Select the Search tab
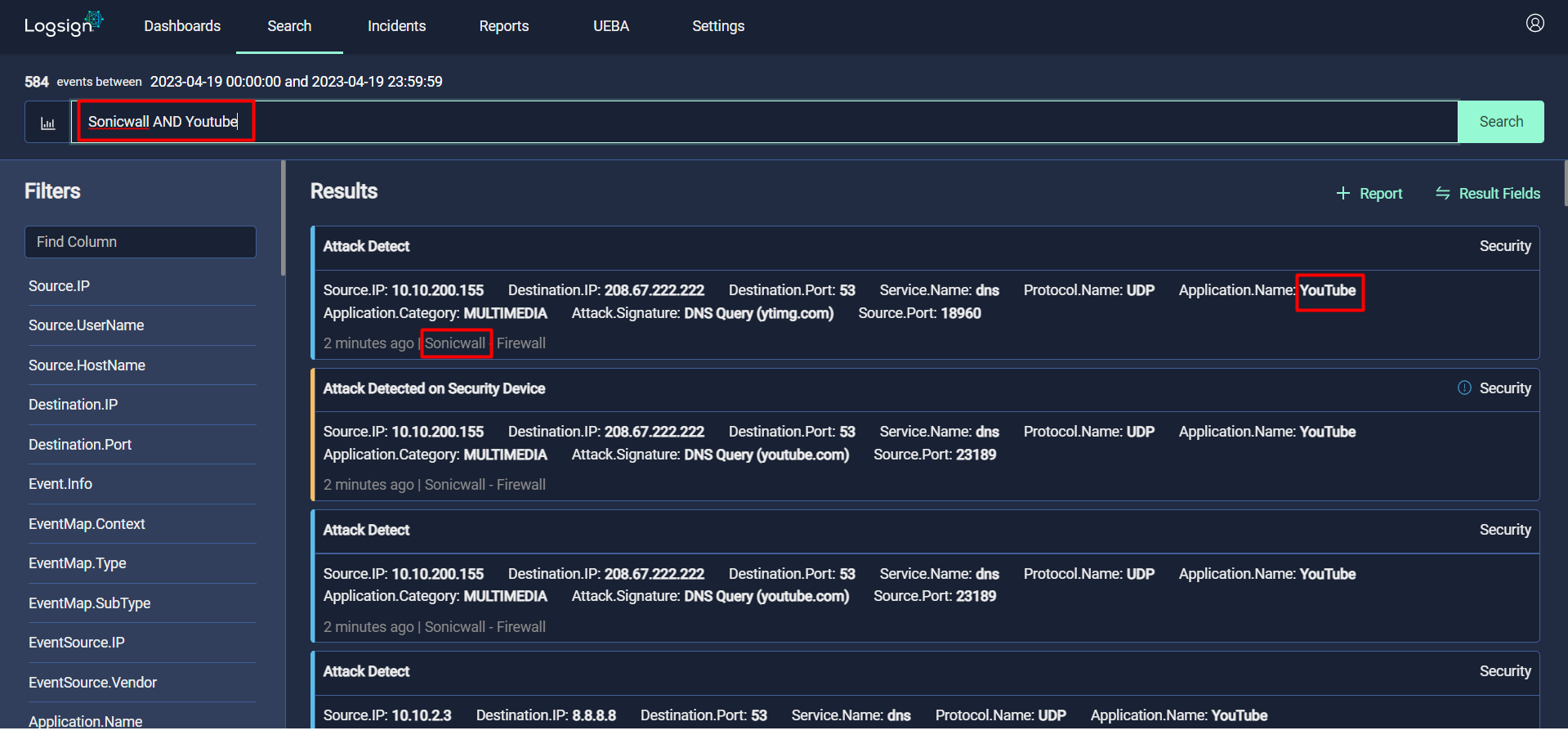 [289, 26]
